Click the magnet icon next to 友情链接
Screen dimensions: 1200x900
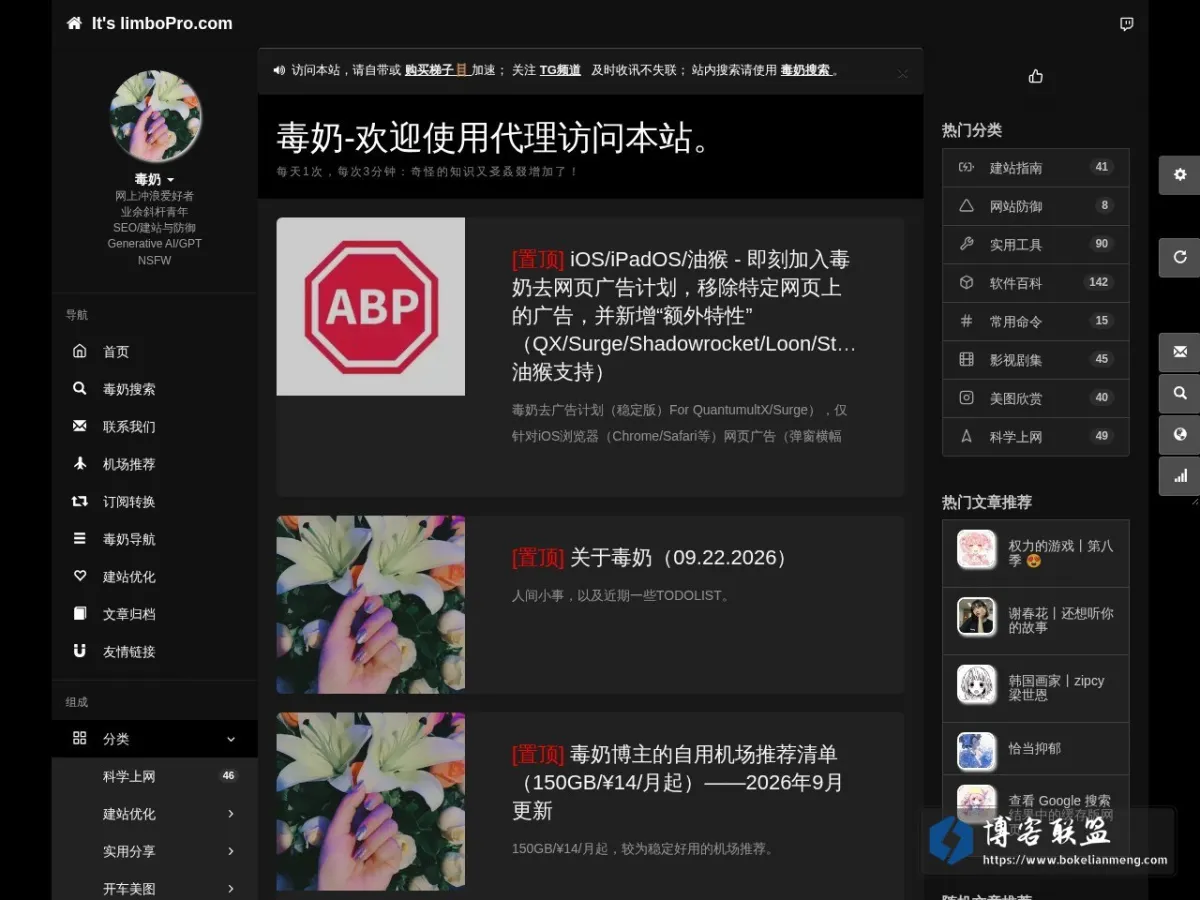tap(80, 651)
